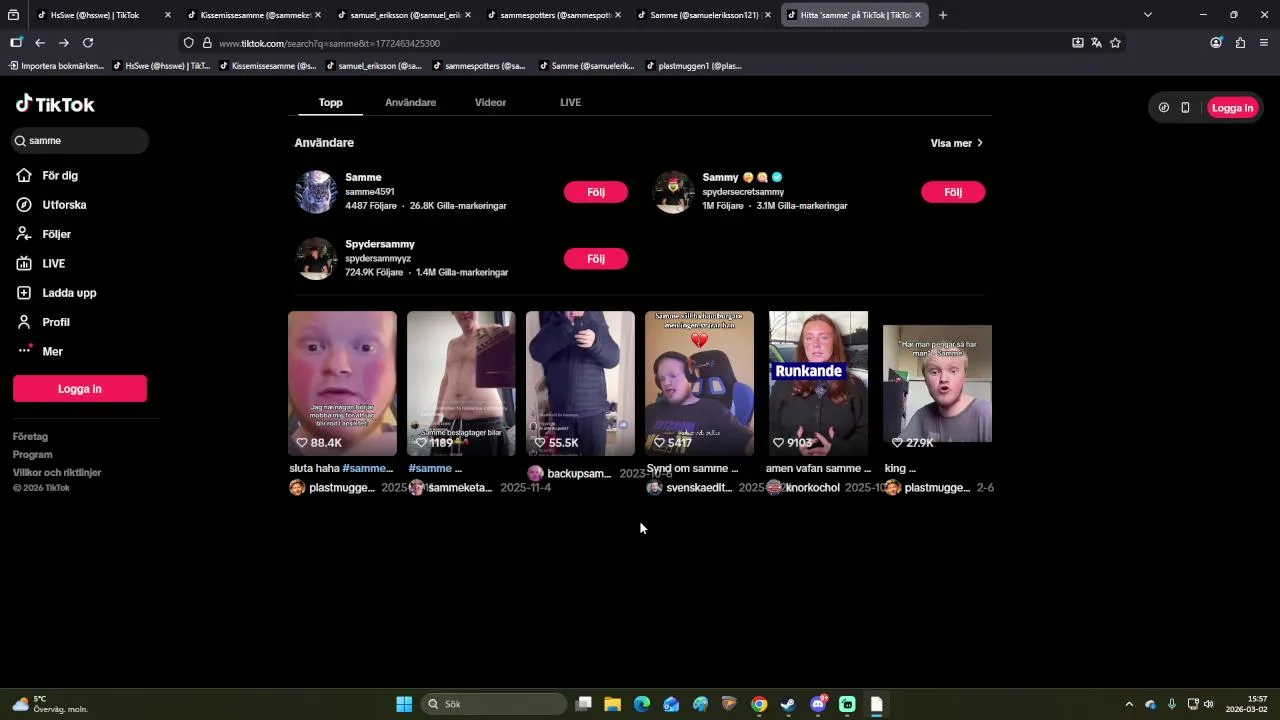The width and height of the screenshot is (1280, 720).
Task: Show hidden system tray icons
Action: tap(1129, 704)
